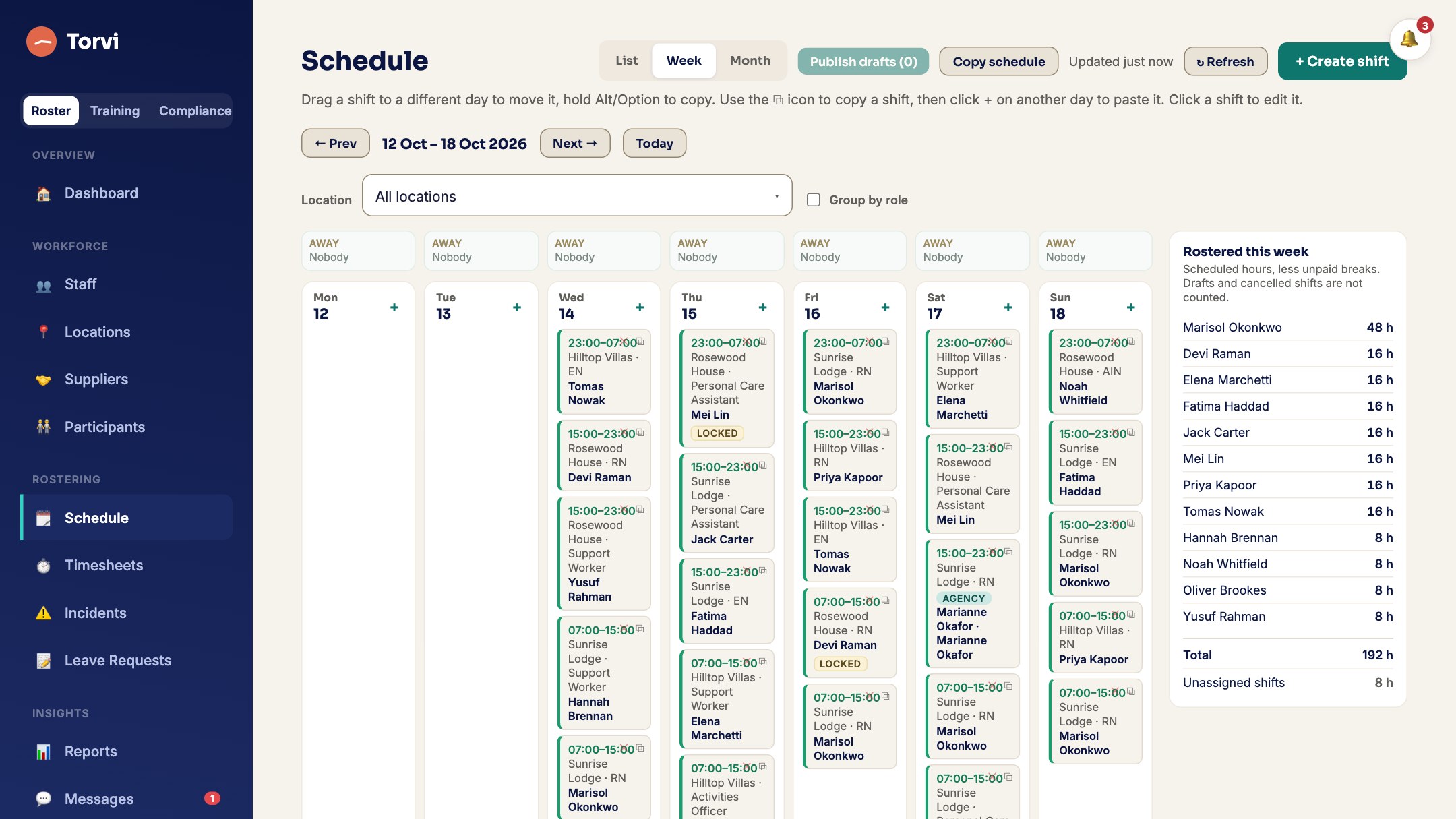Click the Create shift button
This screenshot has height=819, width=1456.
(1342, 61)
